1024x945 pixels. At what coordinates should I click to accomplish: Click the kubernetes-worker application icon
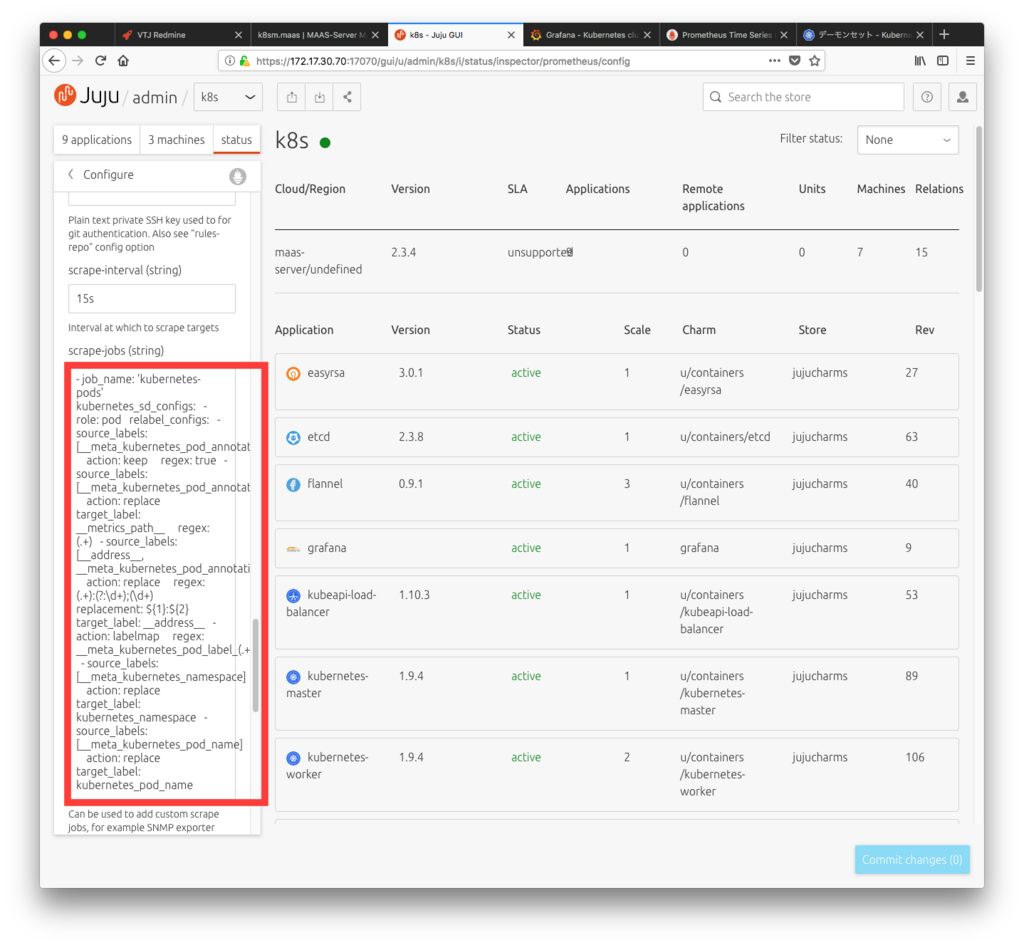point(293,758)
